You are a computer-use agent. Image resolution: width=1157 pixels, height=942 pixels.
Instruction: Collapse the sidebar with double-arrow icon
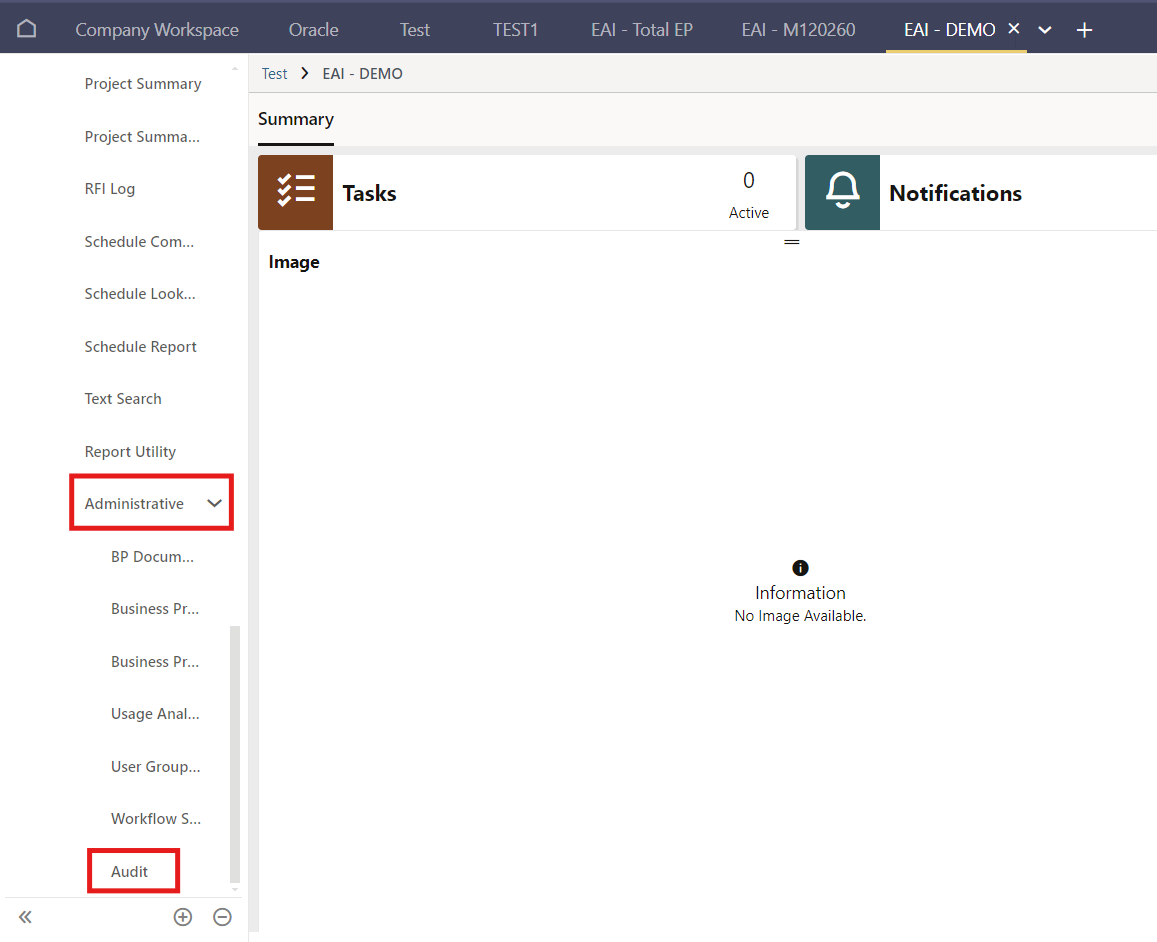point(25,917)
